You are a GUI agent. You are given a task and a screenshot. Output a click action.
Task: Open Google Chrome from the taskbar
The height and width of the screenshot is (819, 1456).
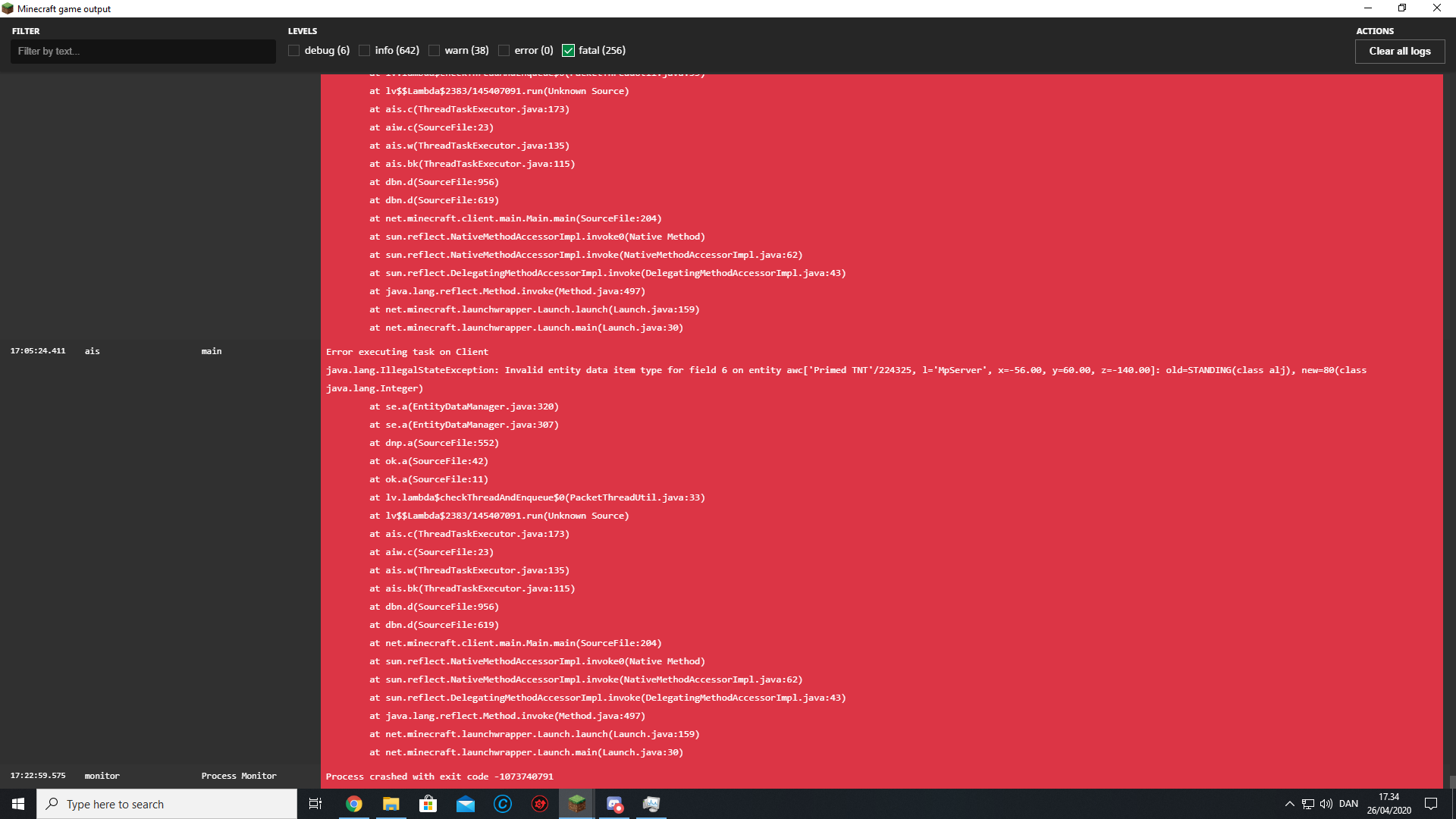tap(354, 804)
